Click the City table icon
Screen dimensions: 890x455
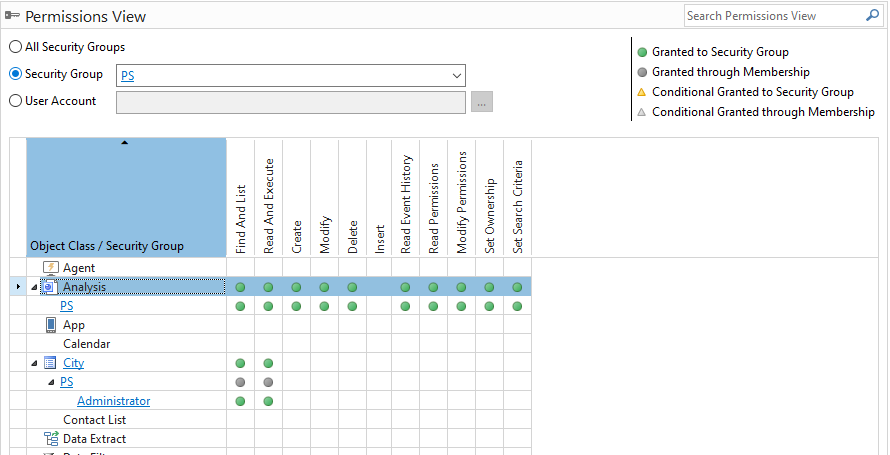coord(50,363)
